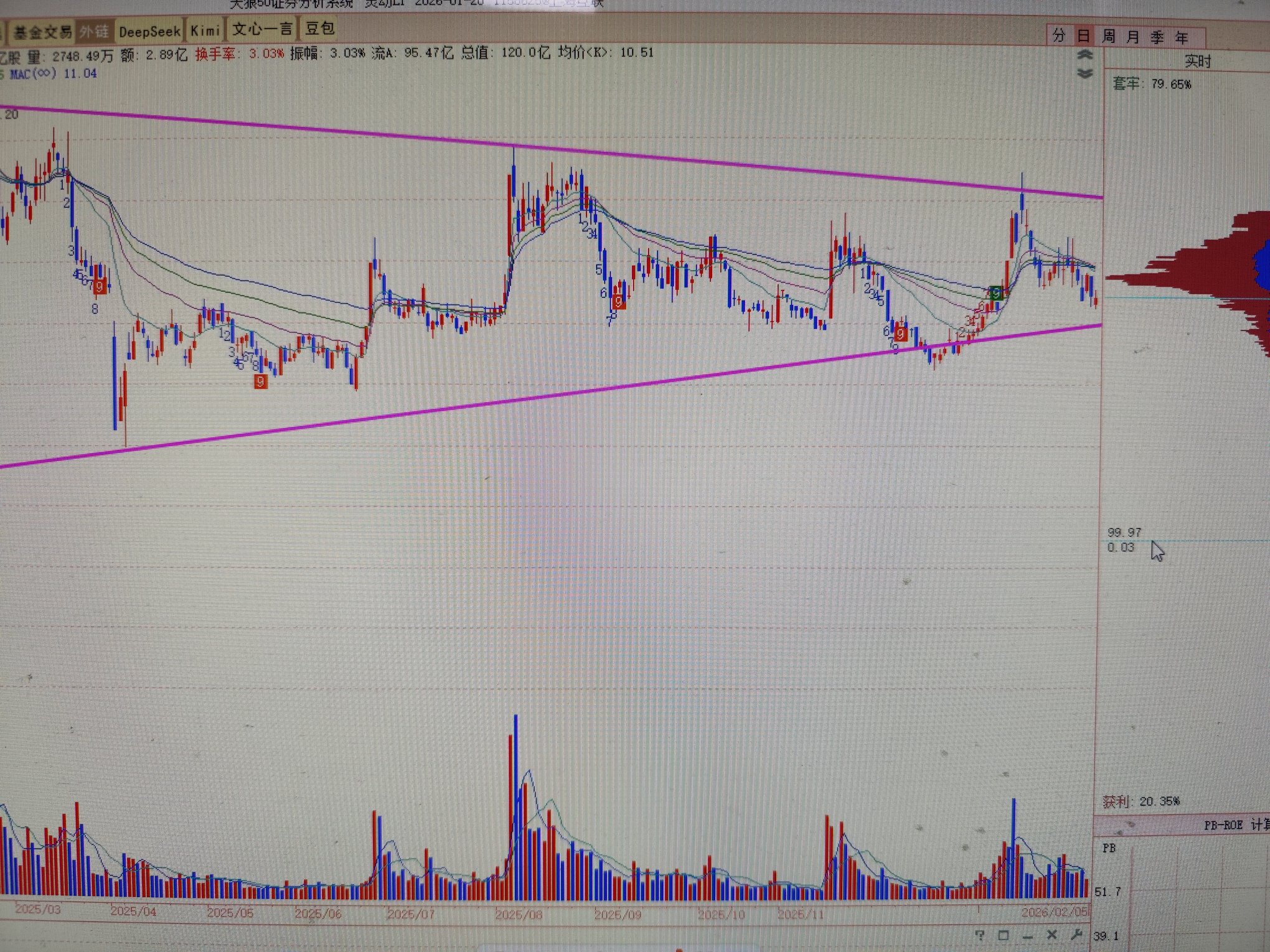This screenshot has width=1270, height=952.
Task: Open the DeepSeek tab
Action: [149, 32]
